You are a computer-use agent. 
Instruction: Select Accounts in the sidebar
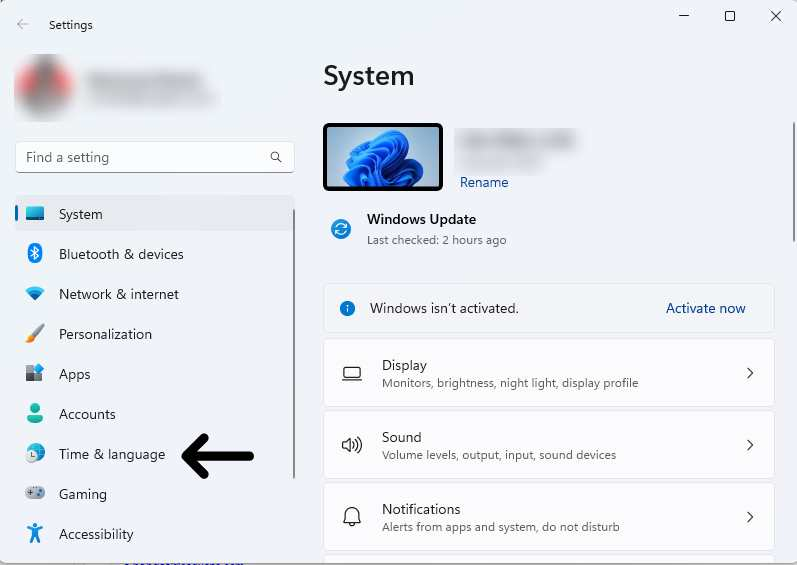(x=155, y=414)
